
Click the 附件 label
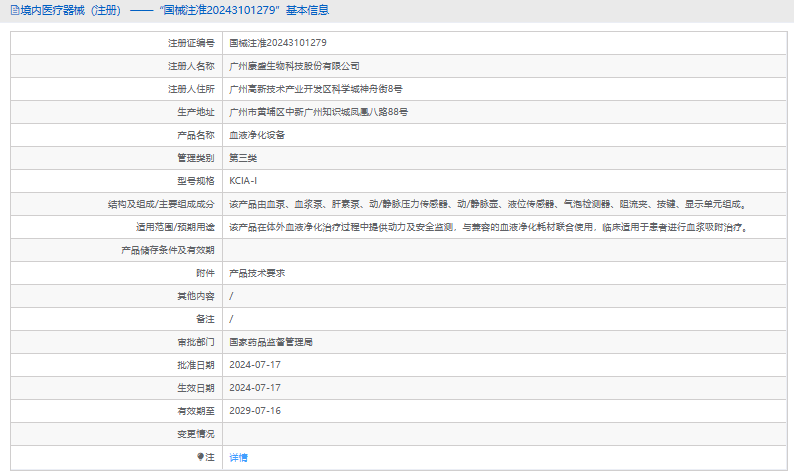(x=206, y=273)
